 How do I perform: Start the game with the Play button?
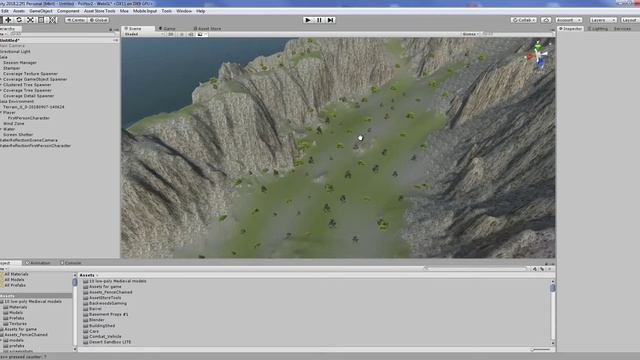coord(308,20)
